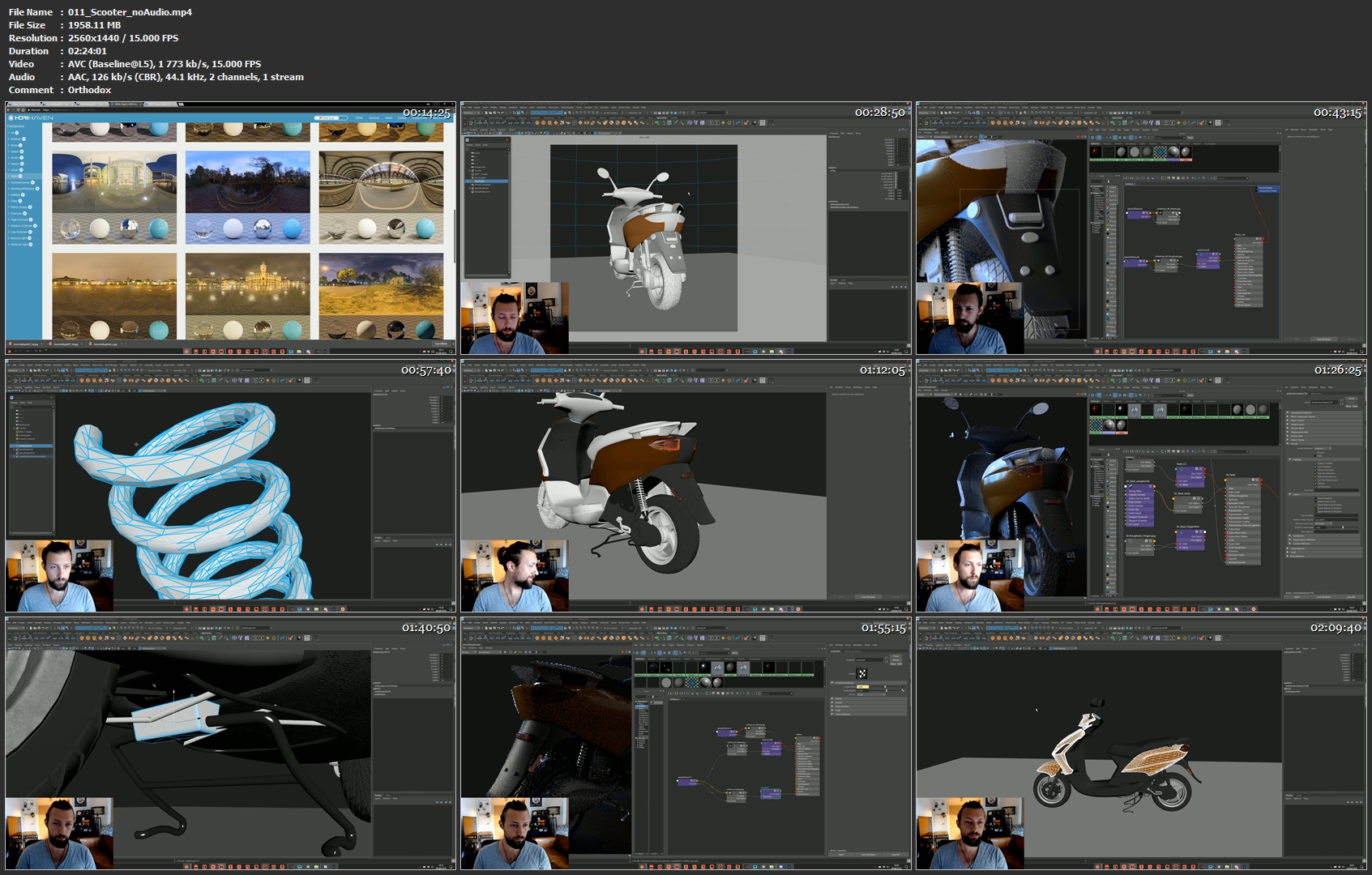Screen dimensions: 1372x875
Task: Open the video frame stamped 01:40:50
Action: (x=230, y=744)
